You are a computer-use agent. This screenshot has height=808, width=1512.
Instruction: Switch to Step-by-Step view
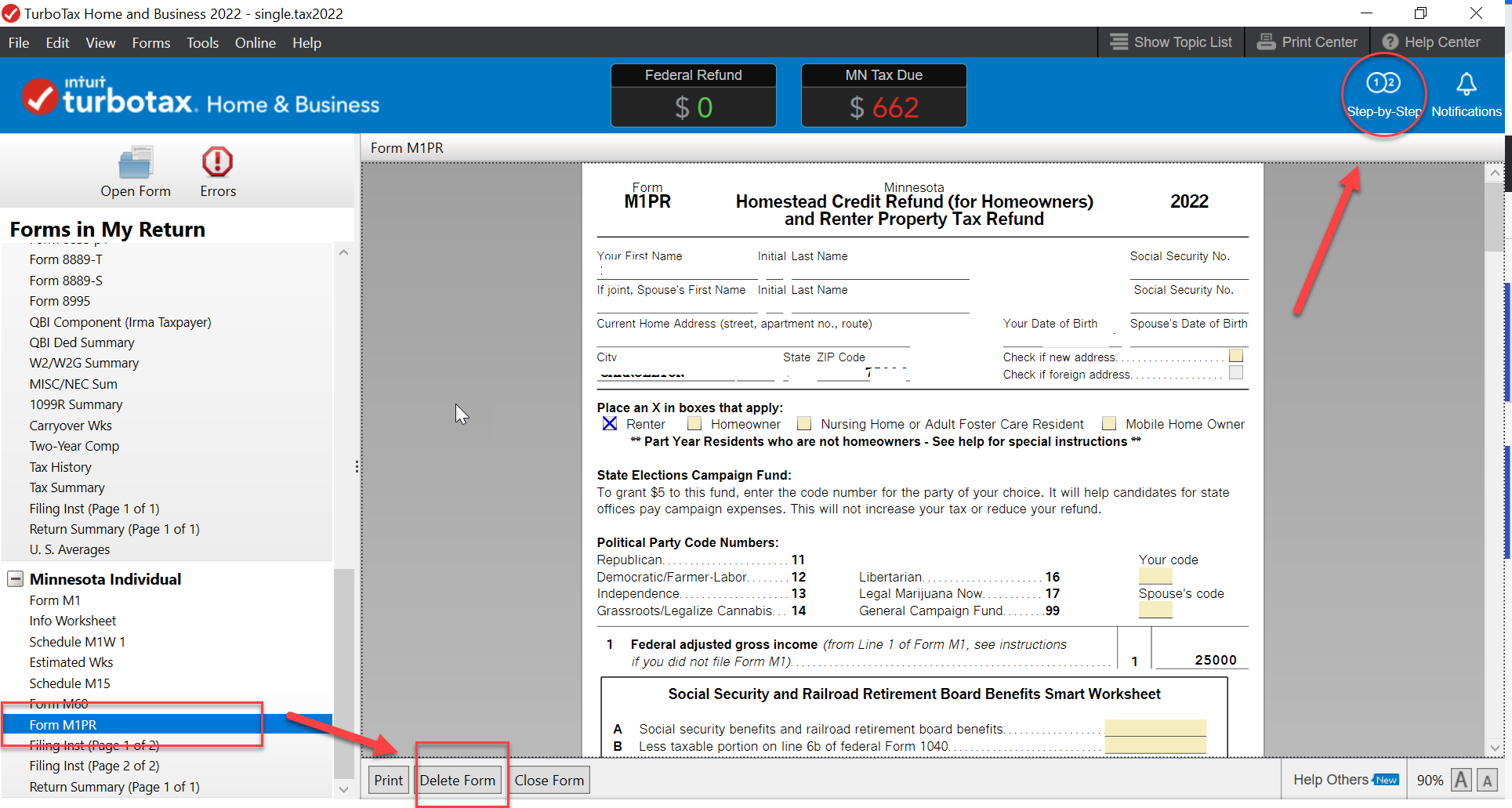(1383, 84)
